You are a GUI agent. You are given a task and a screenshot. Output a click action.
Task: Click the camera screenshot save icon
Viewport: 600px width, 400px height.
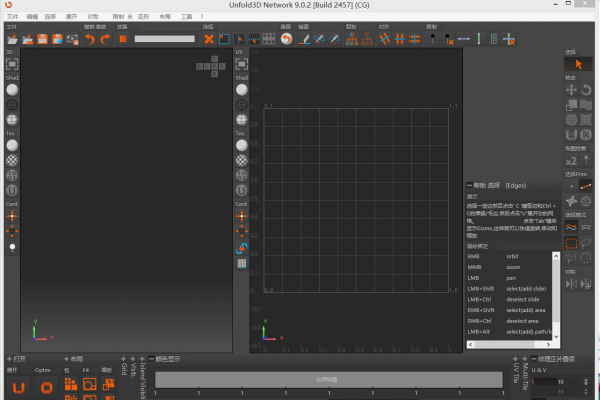(72, 39)
